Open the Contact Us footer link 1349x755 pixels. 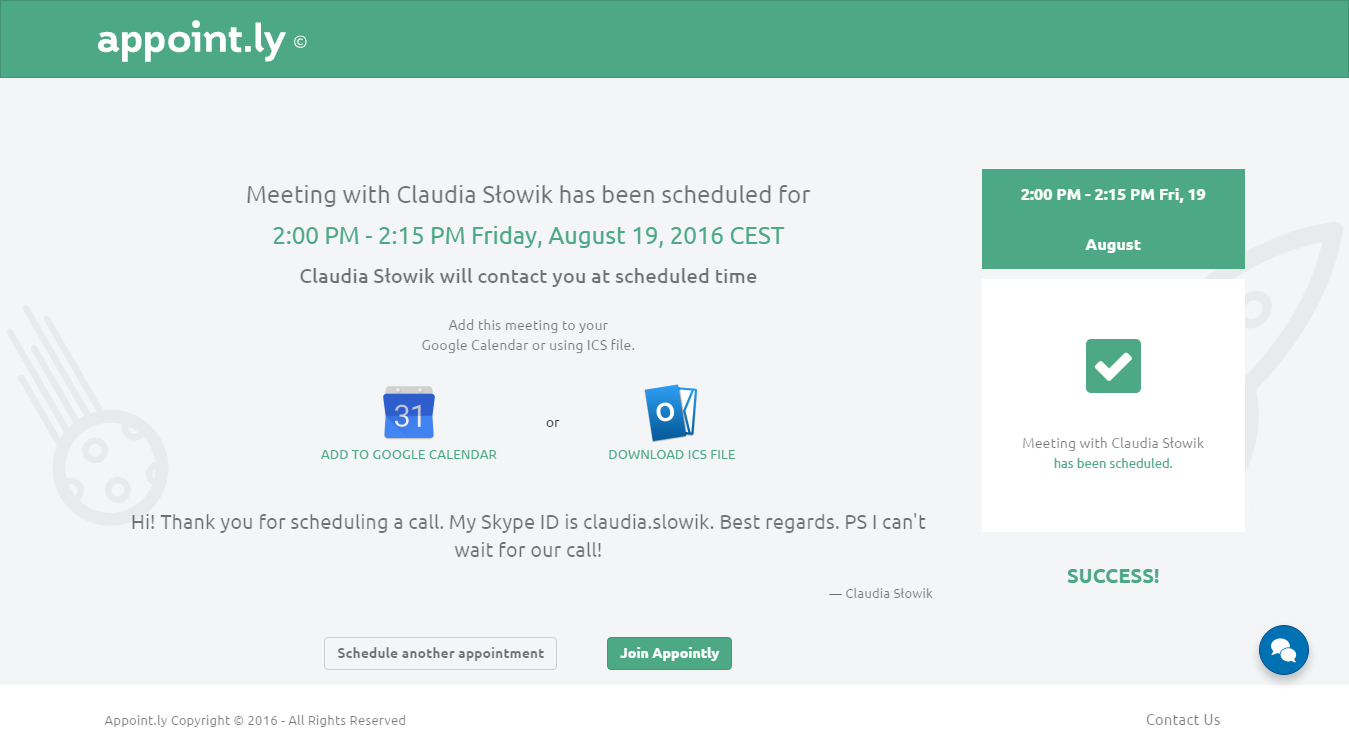tap(1182, 720)
